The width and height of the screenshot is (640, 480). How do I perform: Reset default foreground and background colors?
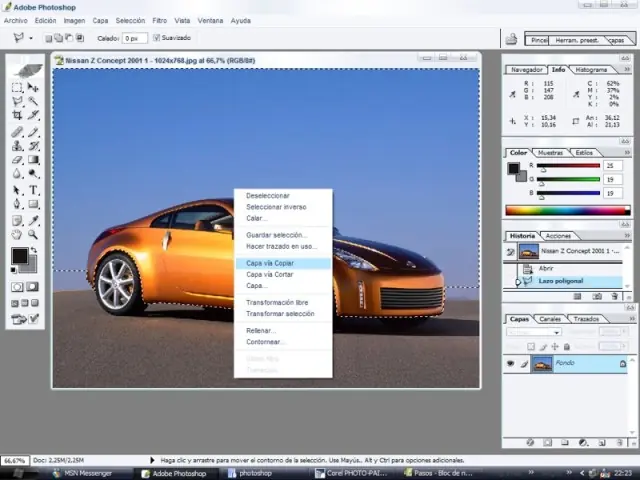(13, 270)
